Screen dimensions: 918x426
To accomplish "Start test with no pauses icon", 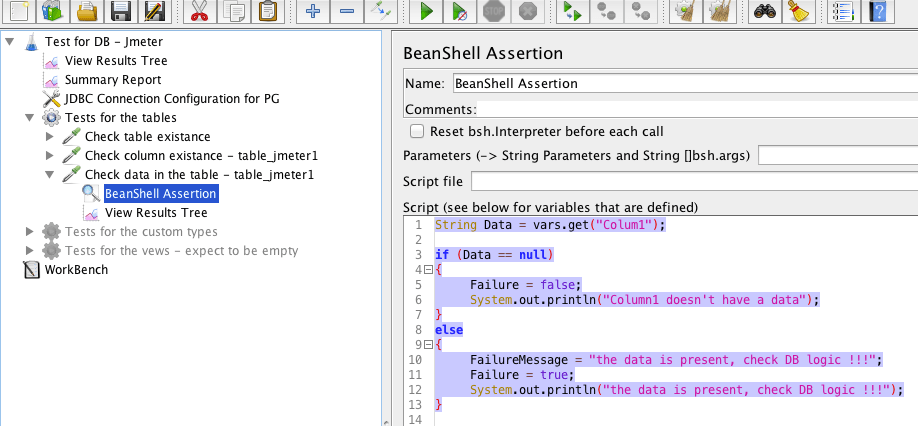I will pyautogui.click(x=460, y=11).
